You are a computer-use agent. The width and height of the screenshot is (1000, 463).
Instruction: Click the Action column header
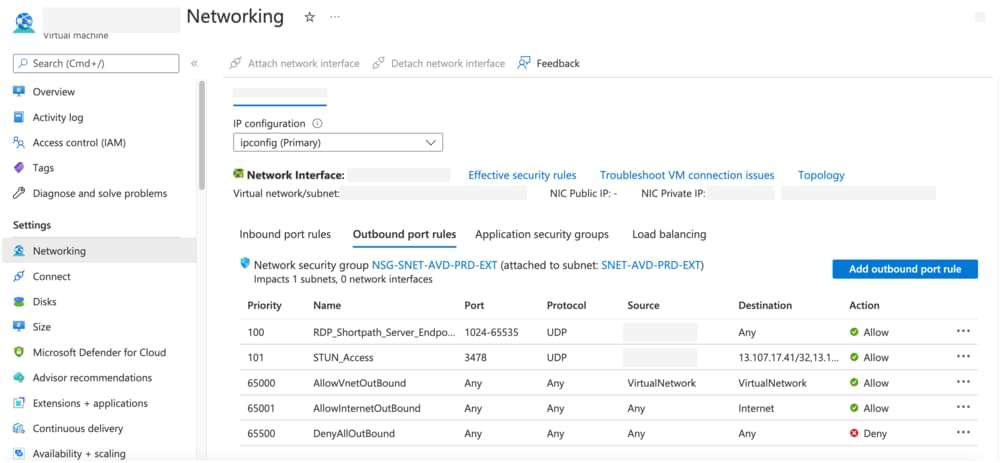(864, 305)
